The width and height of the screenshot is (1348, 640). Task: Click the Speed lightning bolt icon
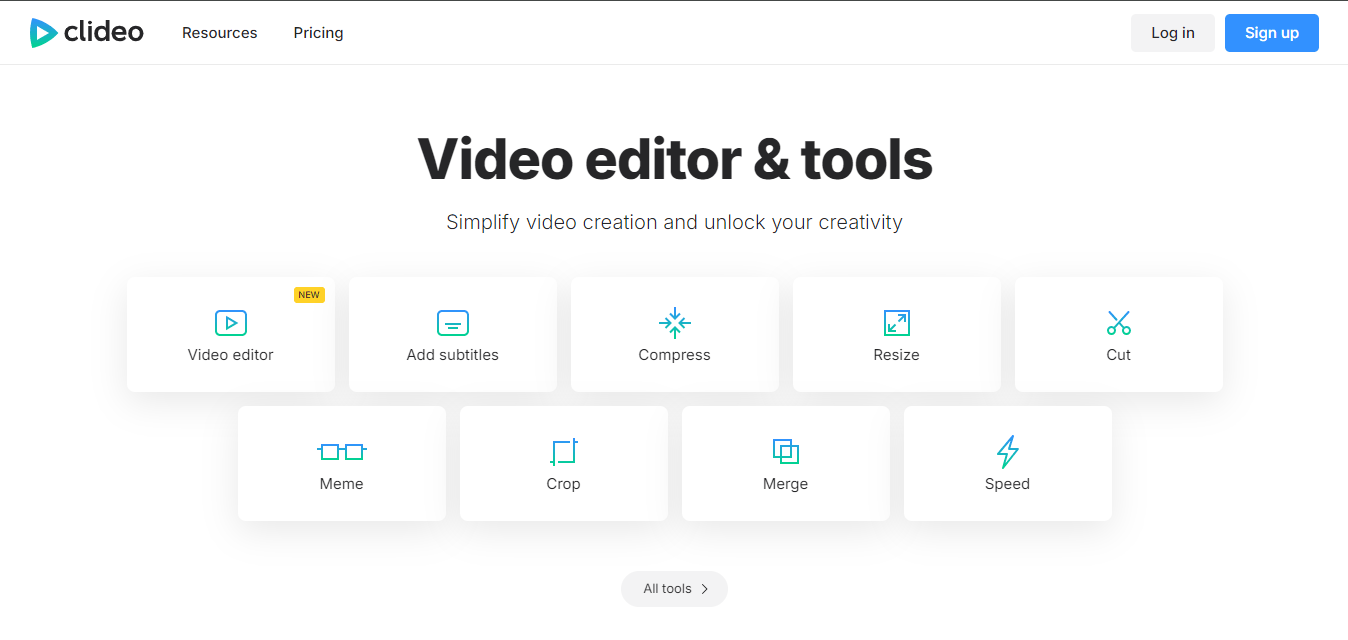click(1008, 452)
